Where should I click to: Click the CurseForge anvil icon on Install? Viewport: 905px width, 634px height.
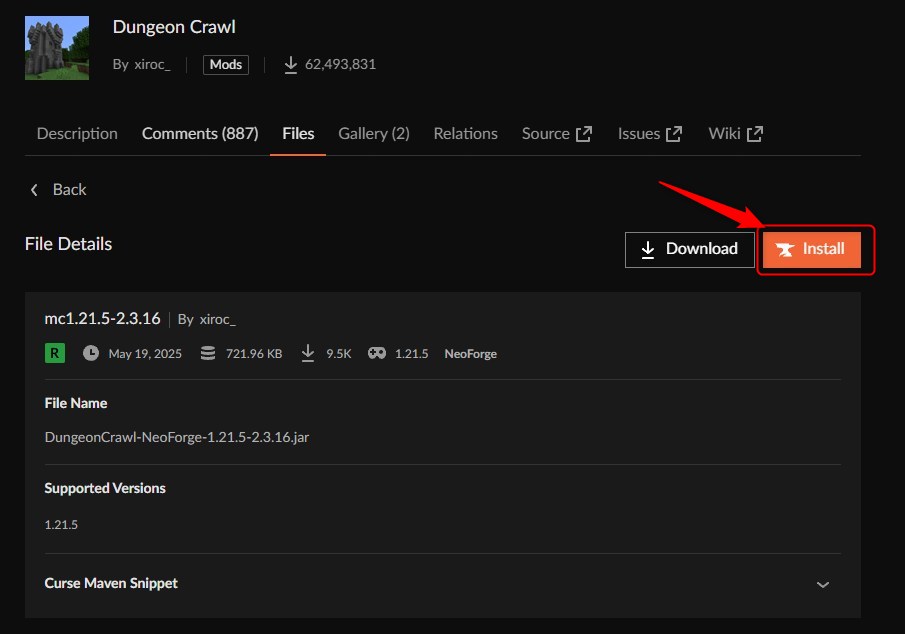point(785,249)
